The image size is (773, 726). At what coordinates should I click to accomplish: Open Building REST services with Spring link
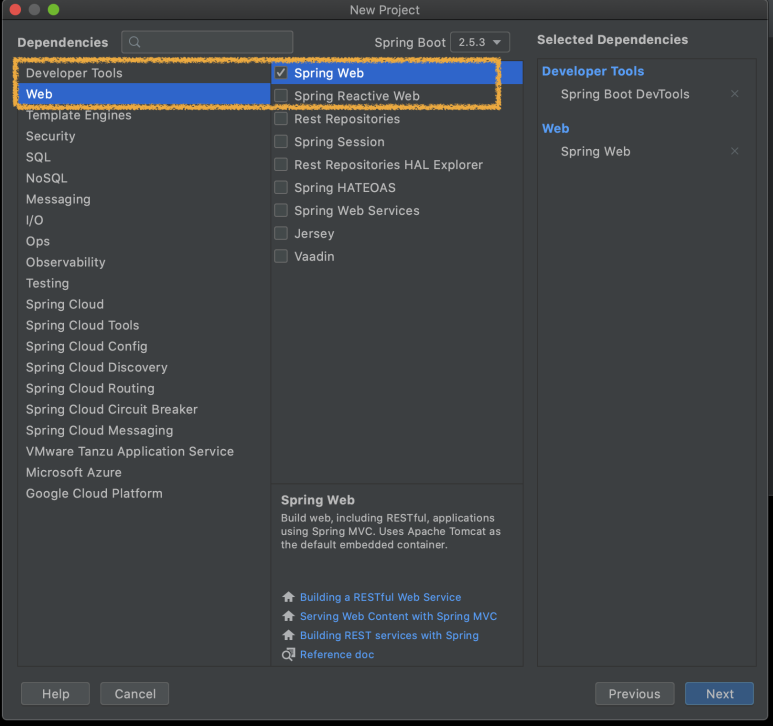click(x=389, y=635)
